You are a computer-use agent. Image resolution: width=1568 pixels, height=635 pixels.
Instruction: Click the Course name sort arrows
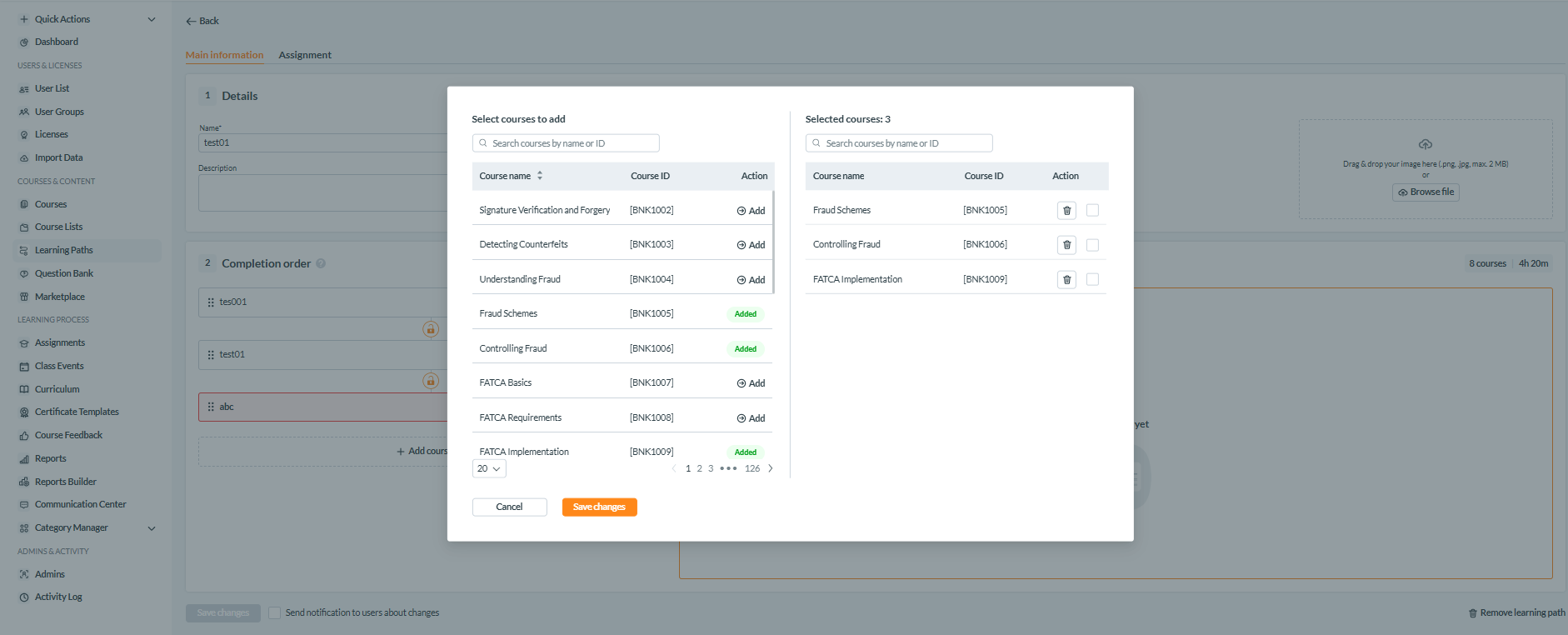click(540, 176)
